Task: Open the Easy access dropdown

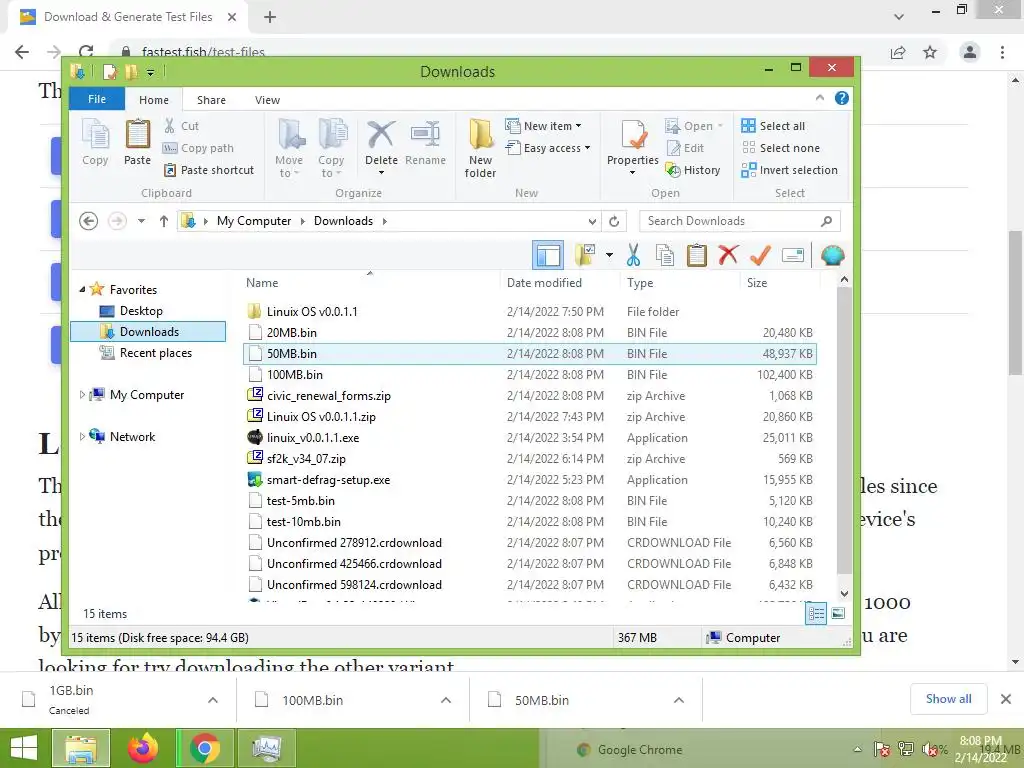Action: (x=548, y=148)
